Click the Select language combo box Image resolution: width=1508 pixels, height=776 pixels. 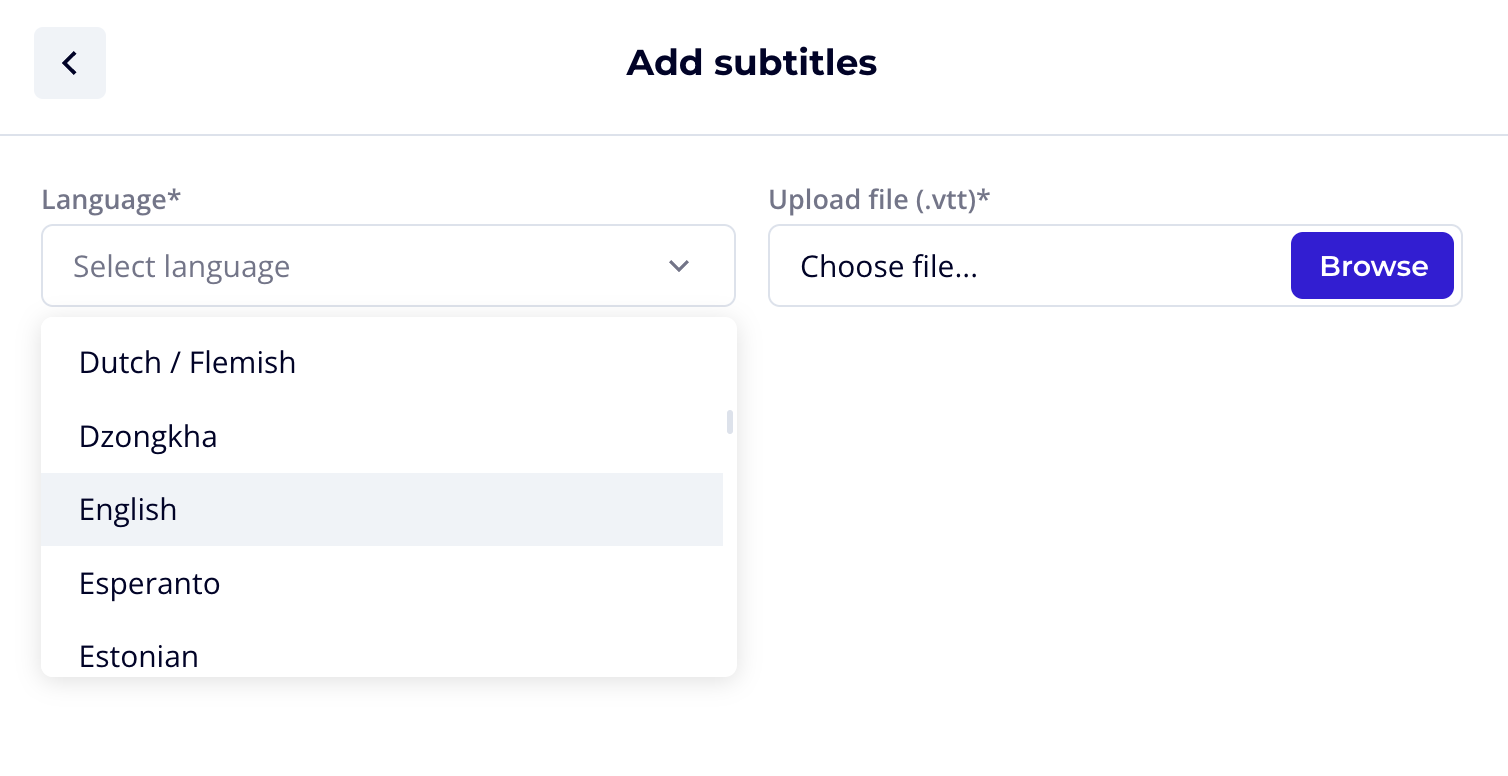(360, 266)
